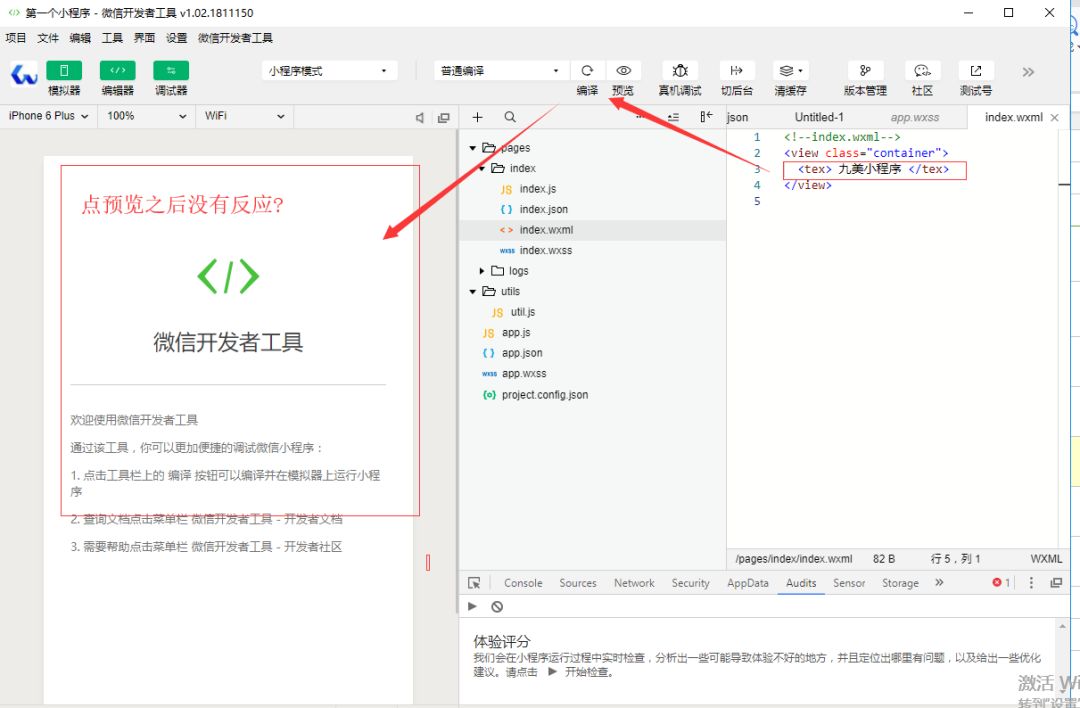Start real device debugging (真机调试)
This screenshot has width=1080, height=708.
680,70
